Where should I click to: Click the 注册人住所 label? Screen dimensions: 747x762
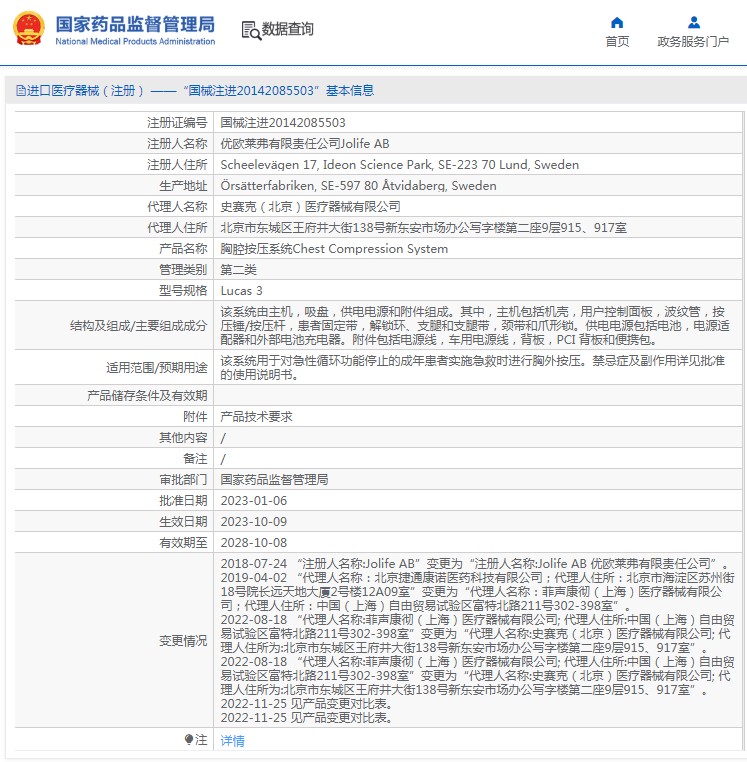[x=177, y=165]
